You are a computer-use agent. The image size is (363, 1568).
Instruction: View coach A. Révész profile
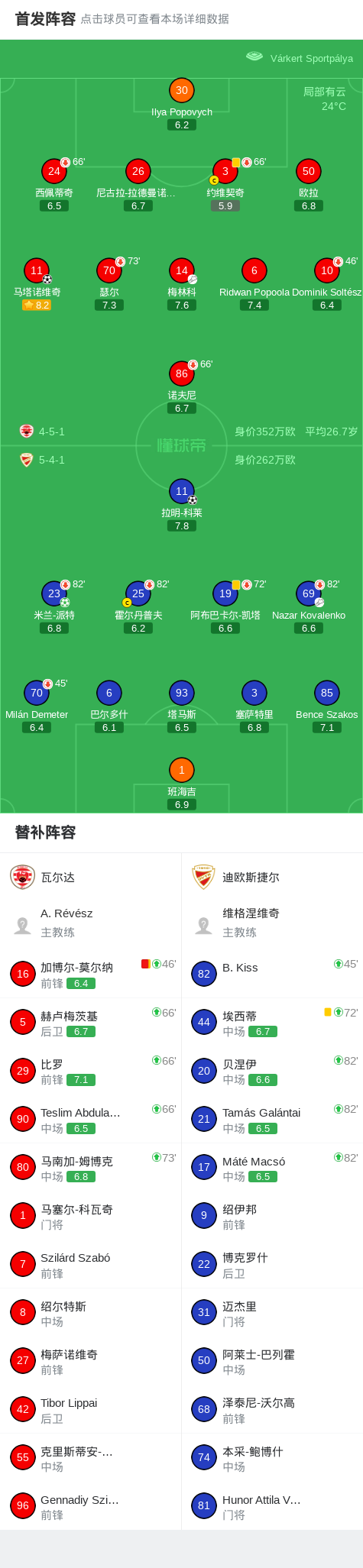(91, 923)
